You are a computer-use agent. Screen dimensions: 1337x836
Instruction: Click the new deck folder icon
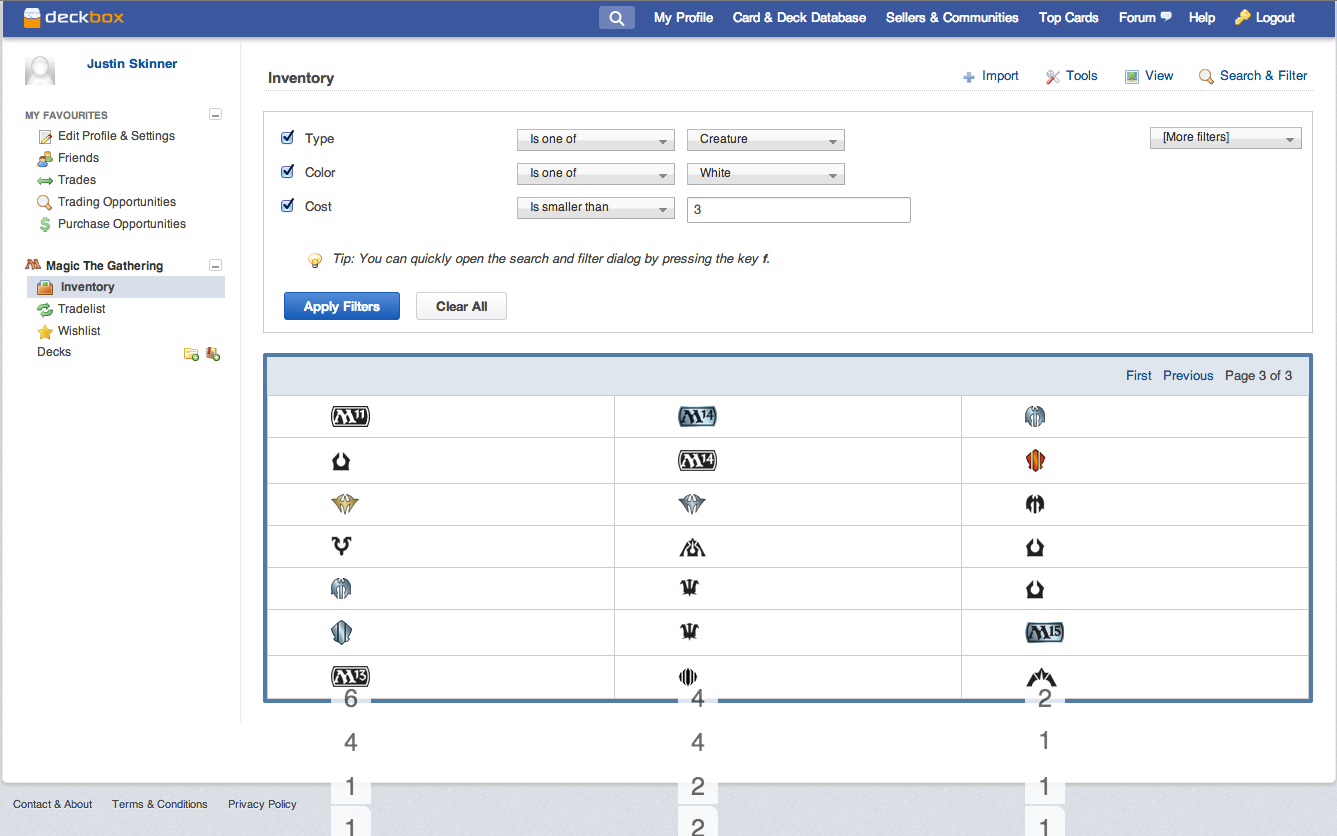pos(191,354)
